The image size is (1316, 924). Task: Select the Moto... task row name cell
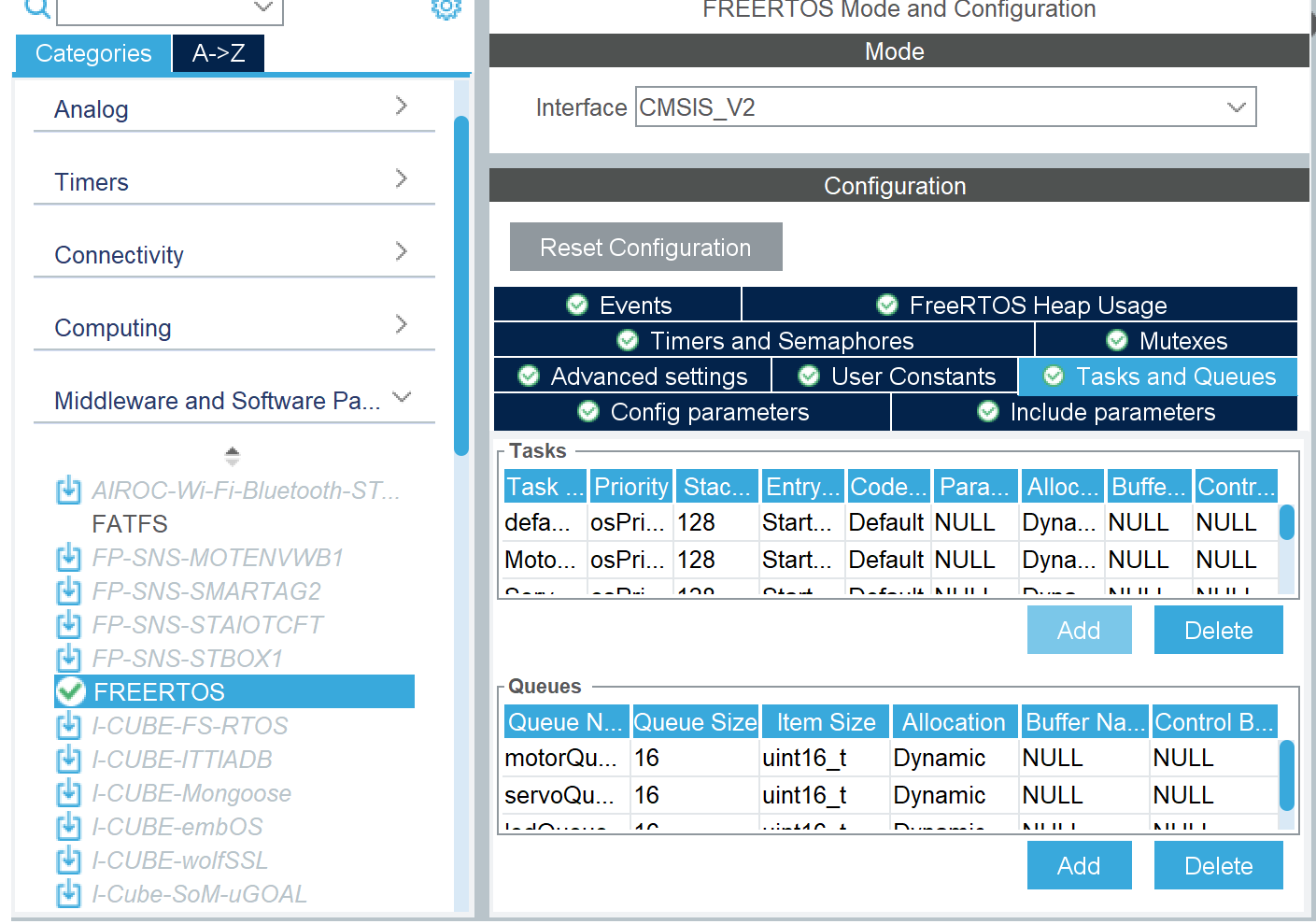[x=545, y=560]
